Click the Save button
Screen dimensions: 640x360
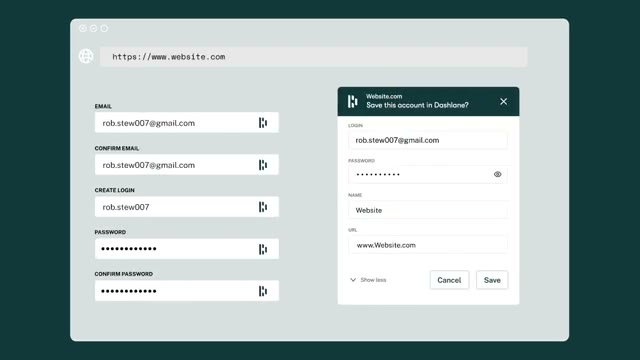(492, 280)
